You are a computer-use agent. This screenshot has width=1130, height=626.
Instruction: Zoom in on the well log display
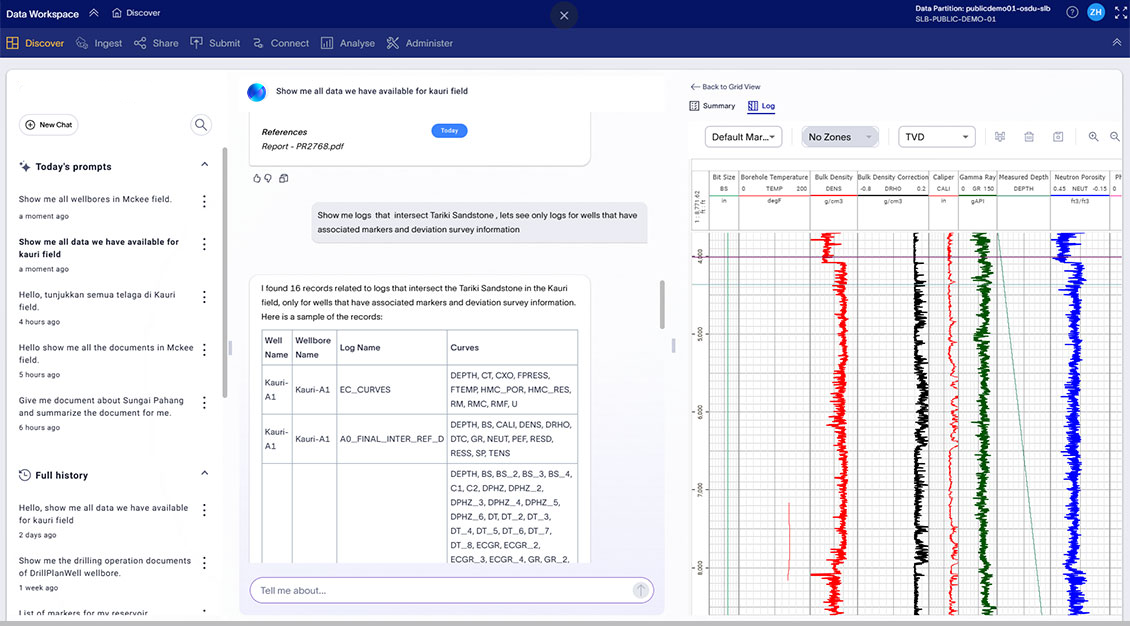tap(1093, 136)
